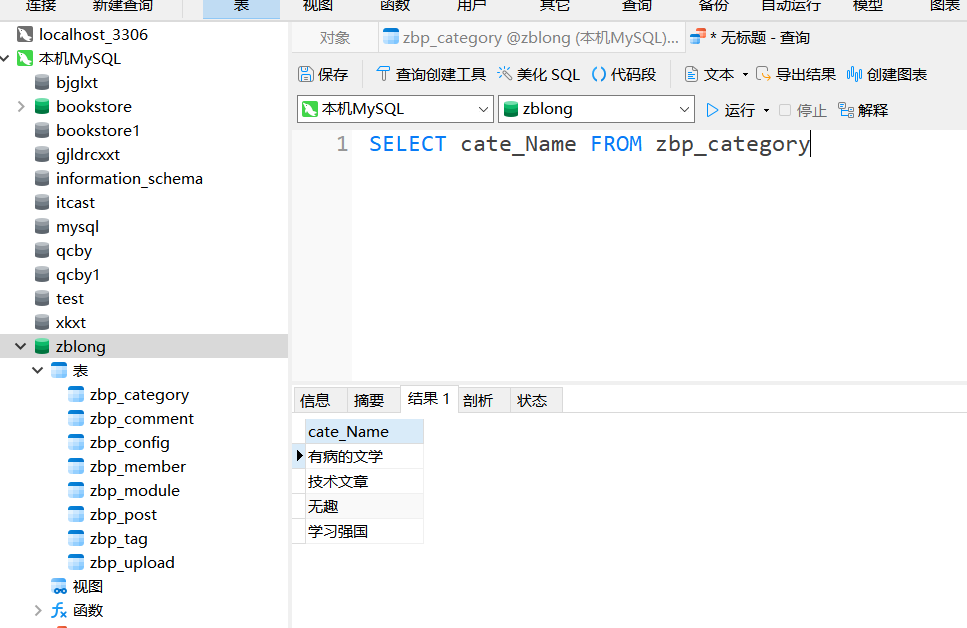967x628 pixels.
Task: Select the 技术文章 result cell
Action: [x=364, y=481]
